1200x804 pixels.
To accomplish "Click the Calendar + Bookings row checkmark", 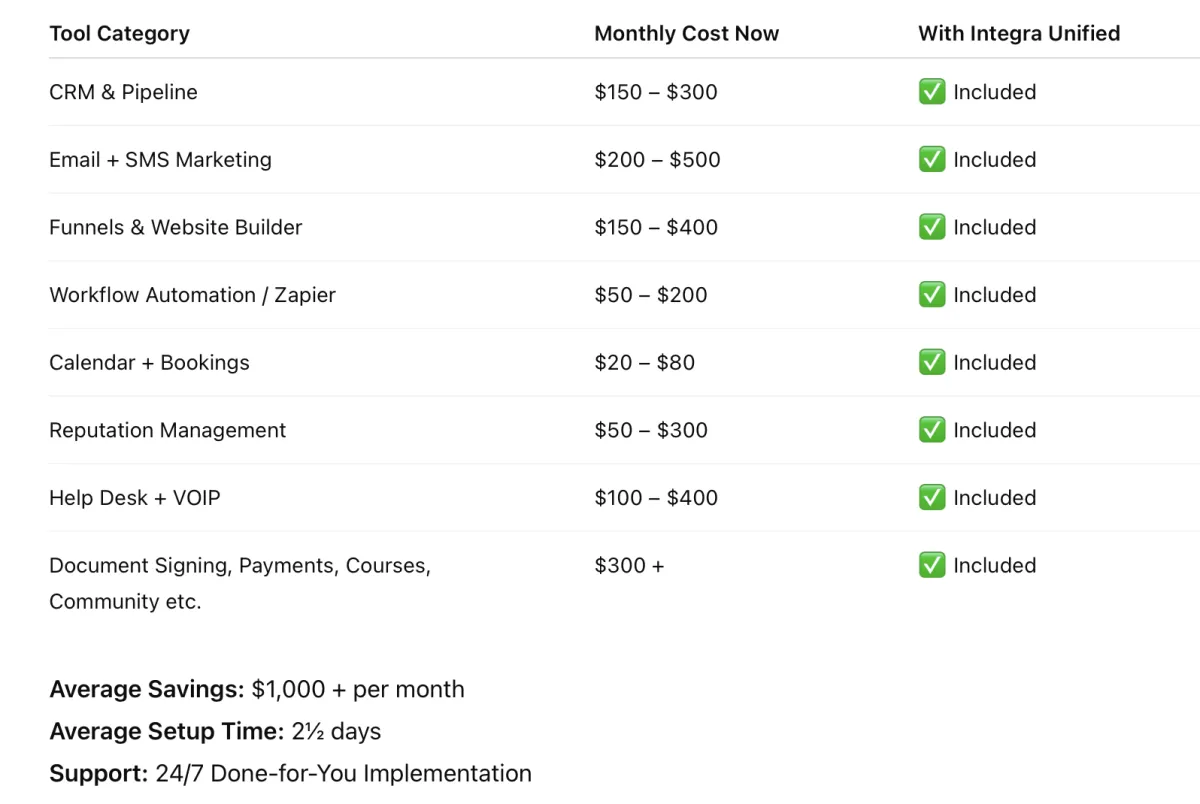I will [931, 362].
